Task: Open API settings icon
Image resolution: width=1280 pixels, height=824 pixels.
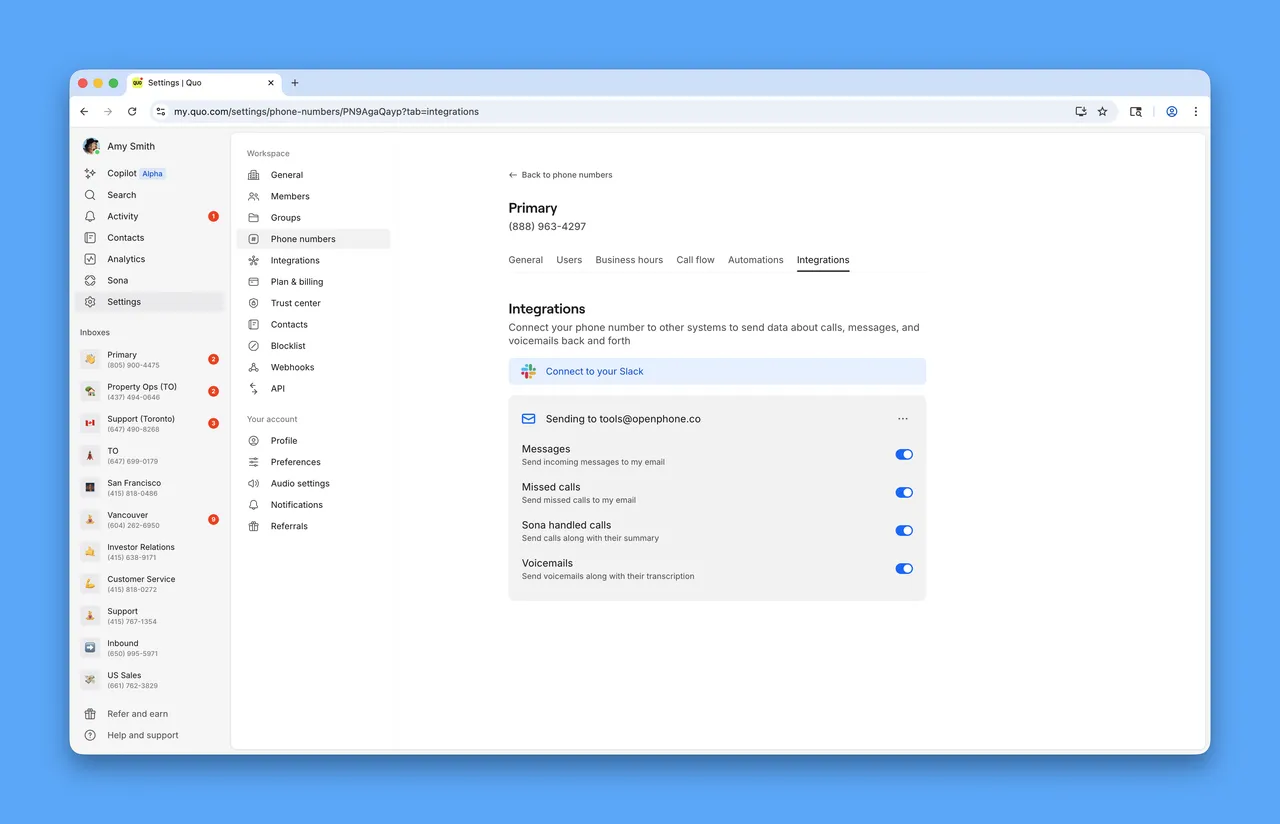Action: (254, 388)
